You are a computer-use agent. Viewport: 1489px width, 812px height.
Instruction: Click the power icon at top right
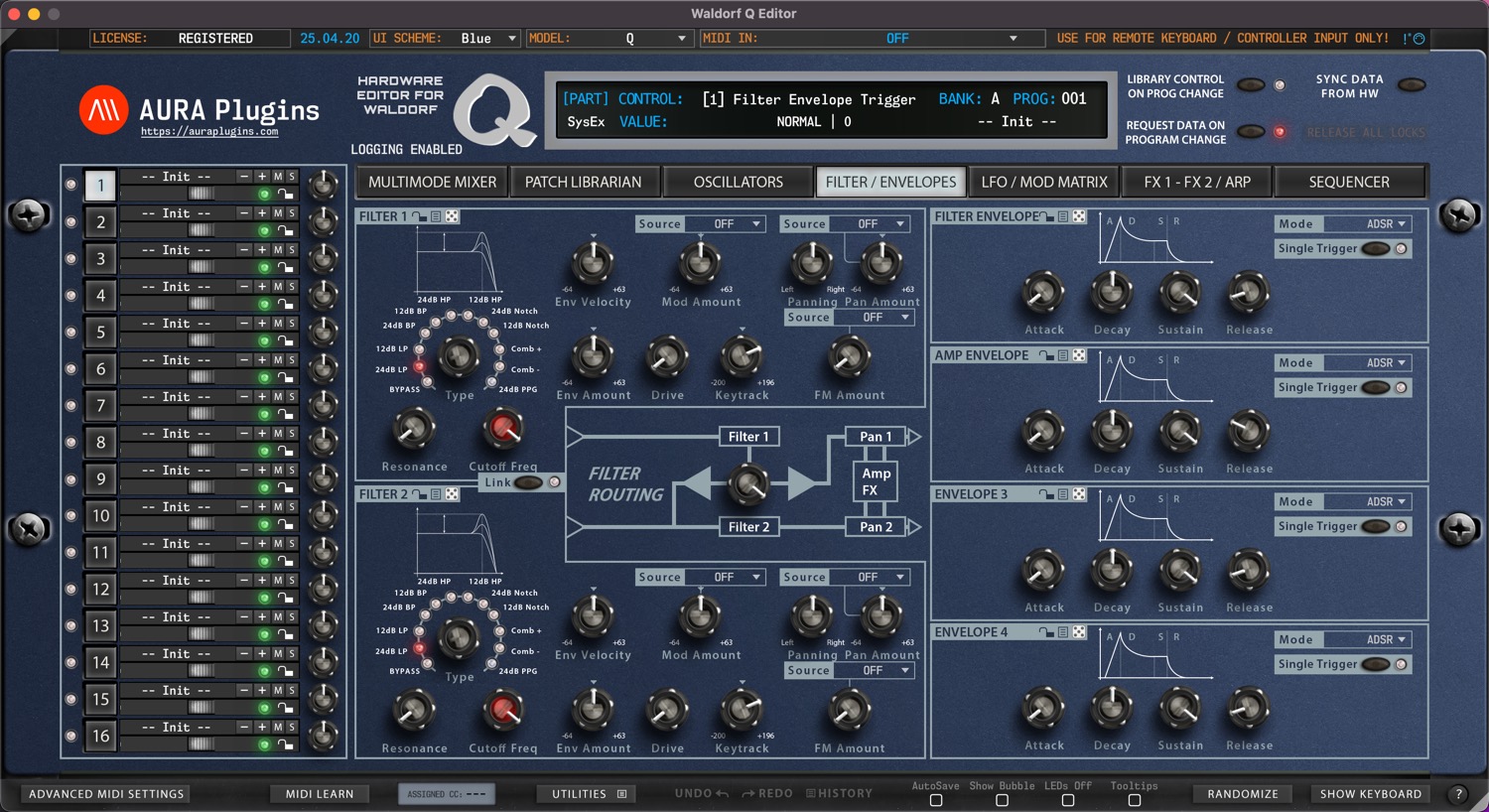[1420, 39]
